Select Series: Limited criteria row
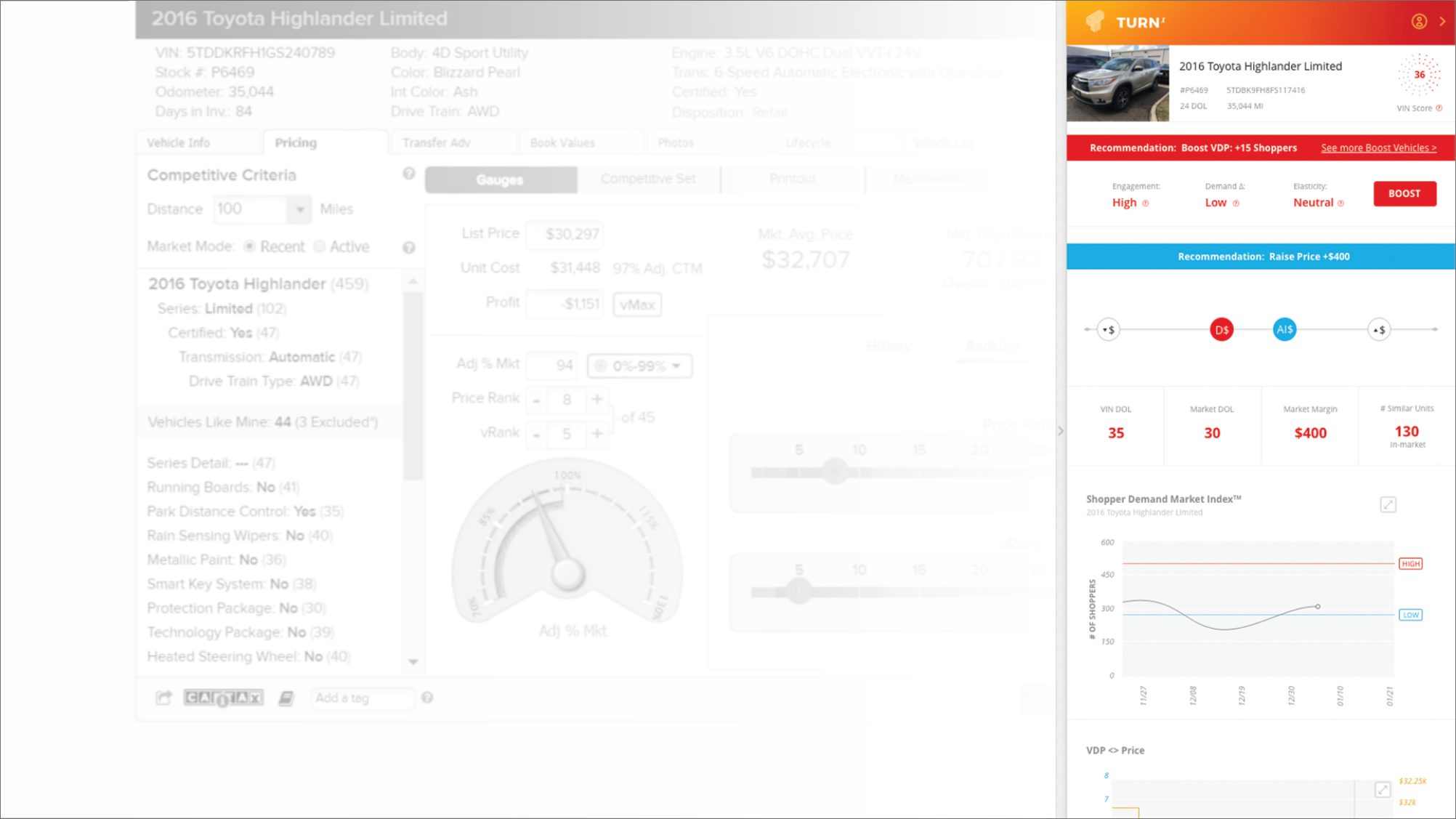Viewport: 1456px width, 819px height. (x=222, y=309)
